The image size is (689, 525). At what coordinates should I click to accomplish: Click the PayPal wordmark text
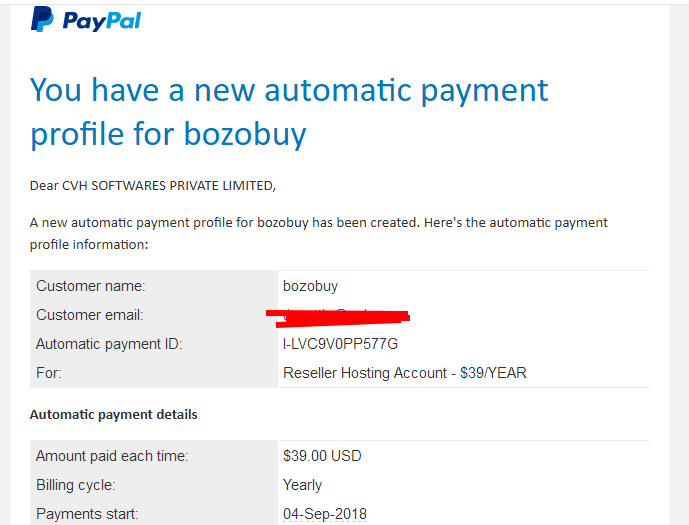[x=102, y=21]
